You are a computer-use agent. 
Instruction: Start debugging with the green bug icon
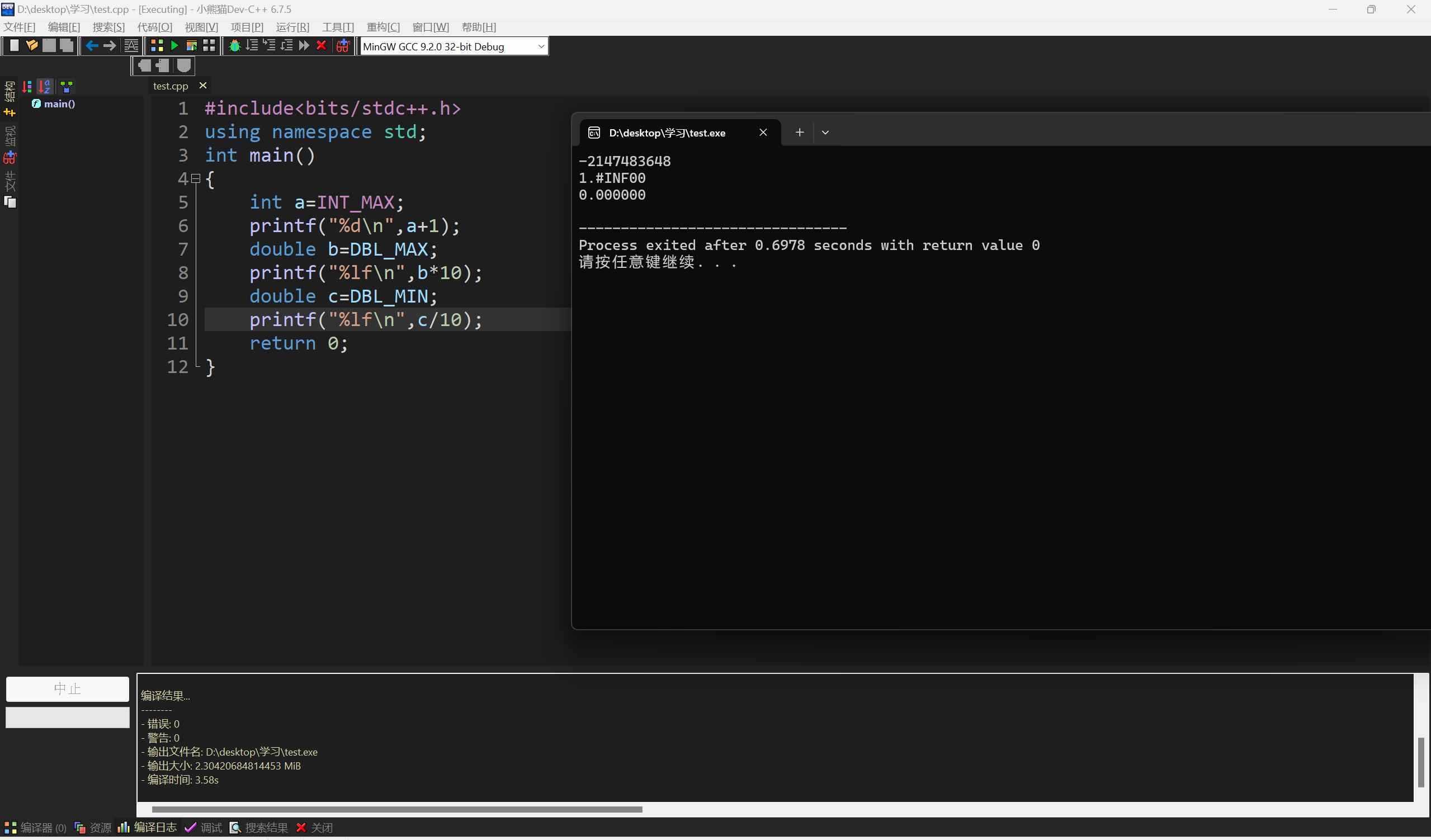pos(234,46)
